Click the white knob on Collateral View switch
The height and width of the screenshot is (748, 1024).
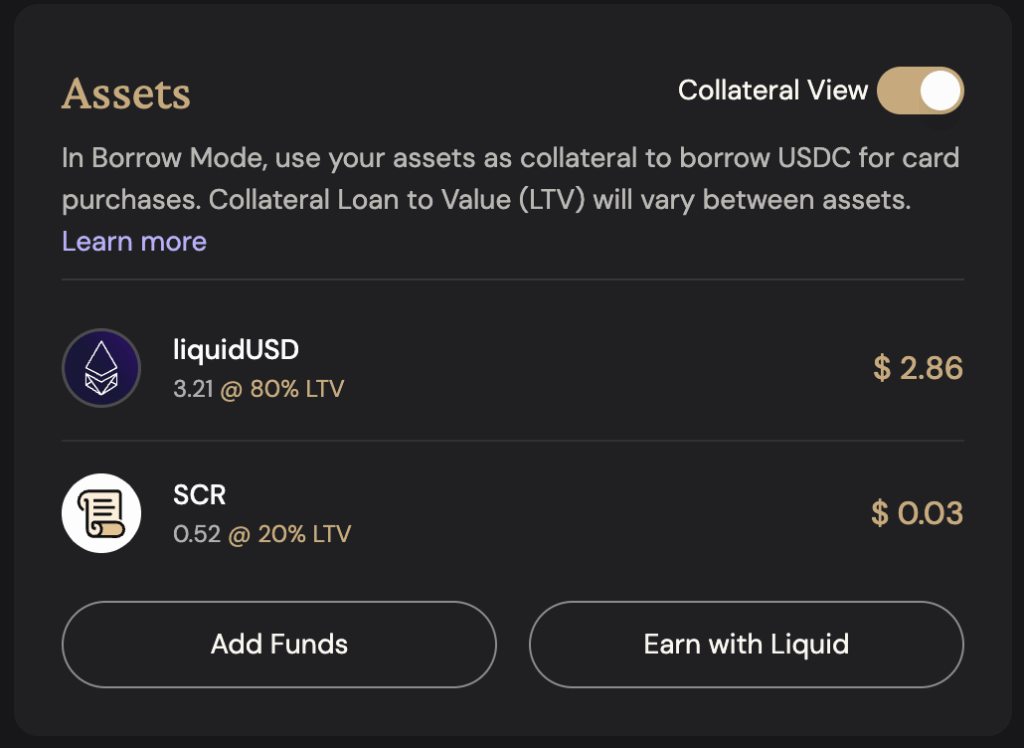940,91
